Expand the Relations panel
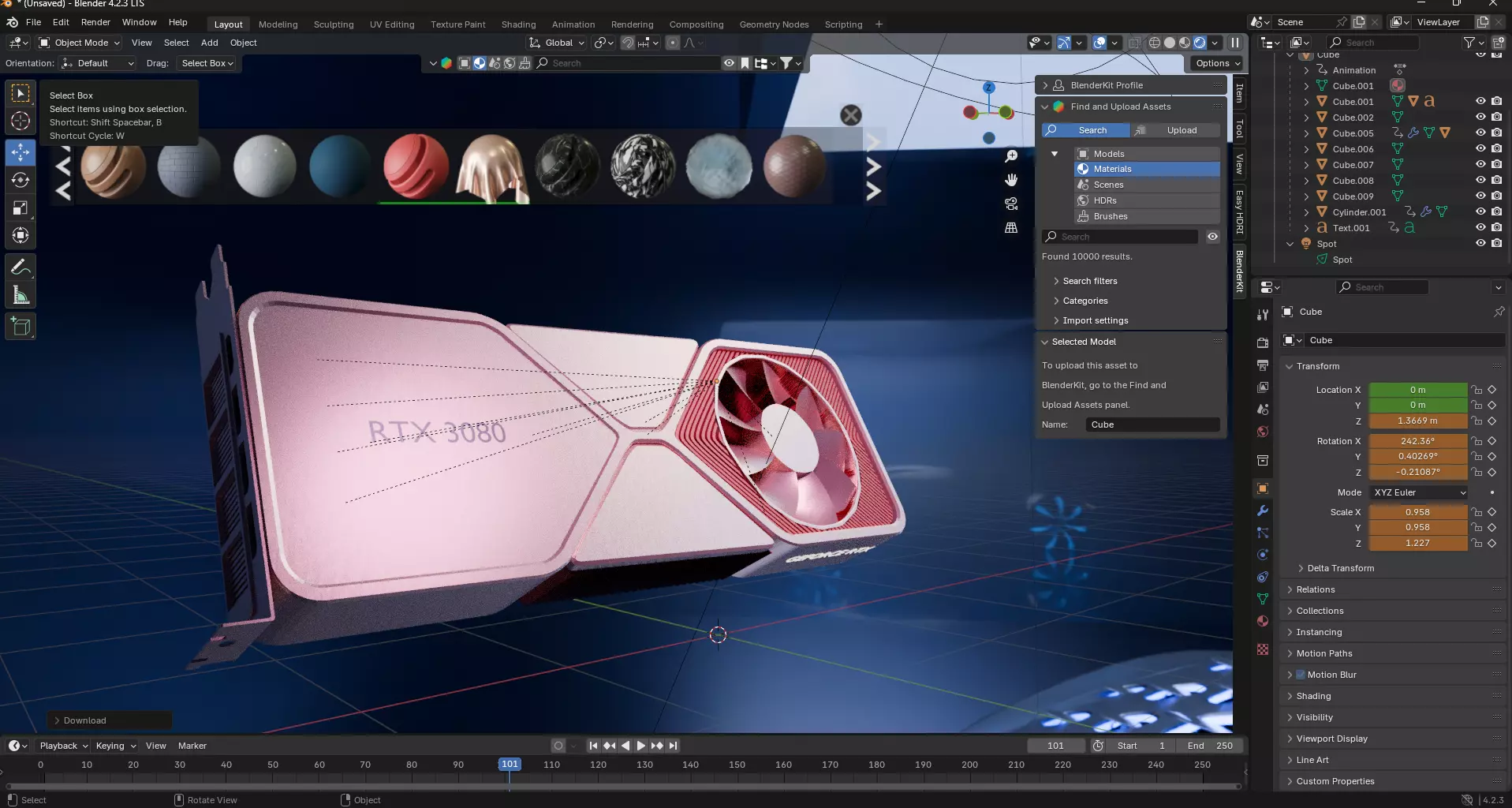This screenshot has height=808, width=1512. (1315, 589)
